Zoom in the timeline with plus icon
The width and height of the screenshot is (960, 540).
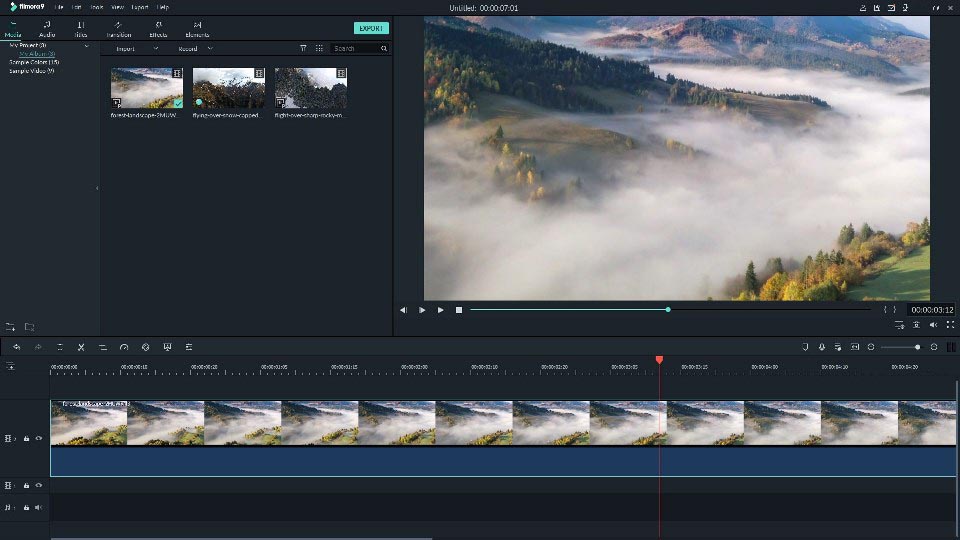[934, 347]
